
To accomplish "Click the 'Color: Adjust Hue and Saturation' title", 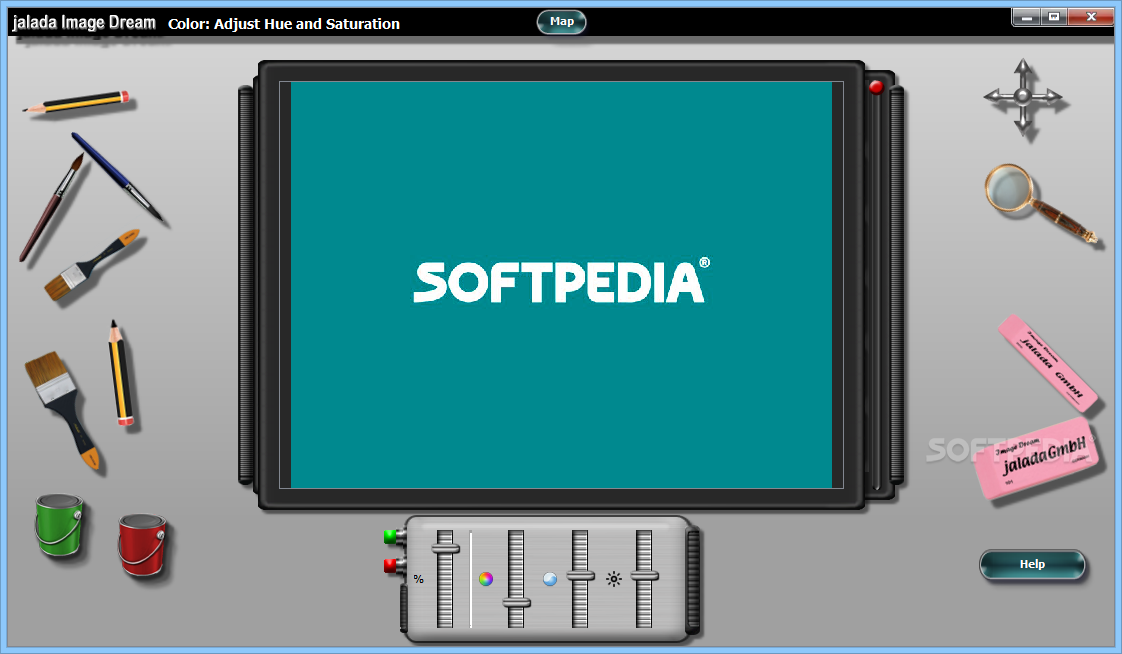I will point(284,24).
